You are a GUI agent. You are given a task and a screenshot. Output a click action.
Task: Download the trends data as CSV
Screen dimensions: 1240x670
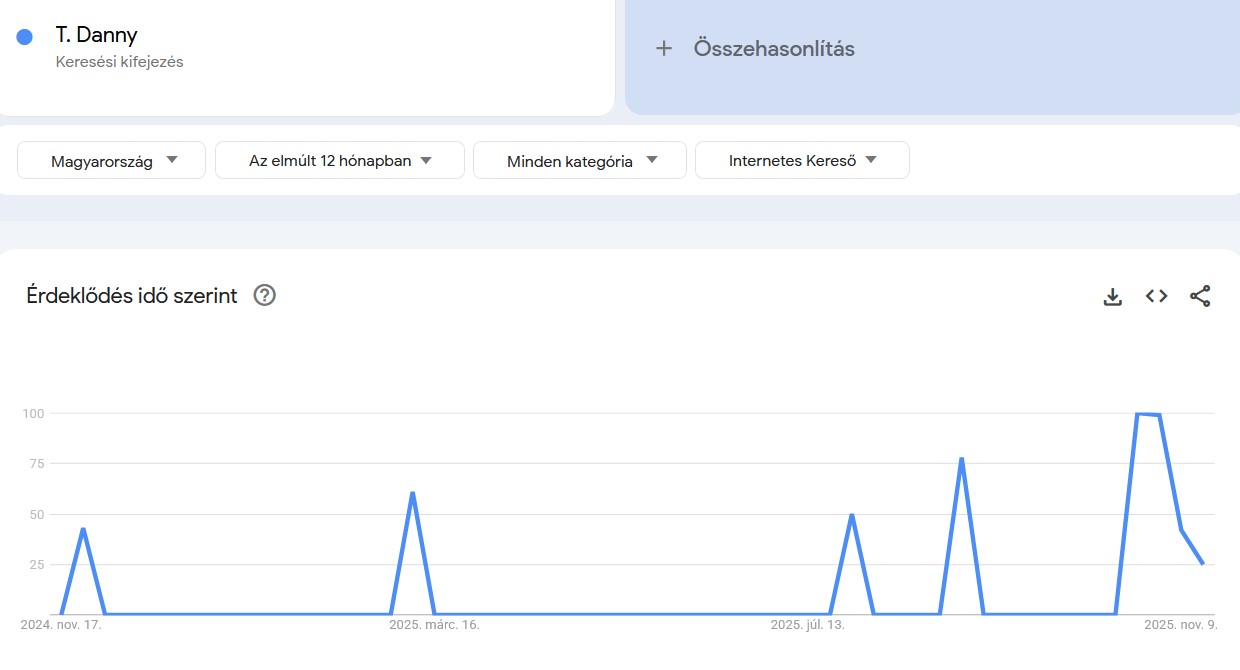pos(1112,296)
